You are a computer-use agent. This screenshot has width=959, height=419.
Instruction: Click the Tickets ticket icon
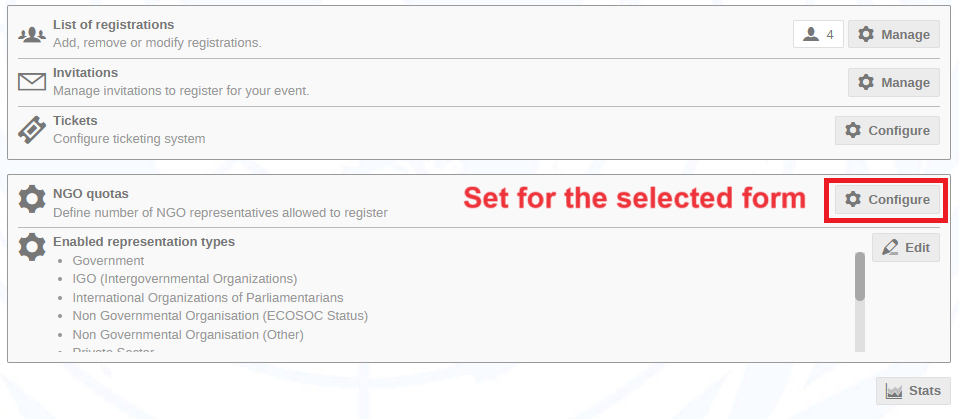pyautogui.click(x=32, y=130)
